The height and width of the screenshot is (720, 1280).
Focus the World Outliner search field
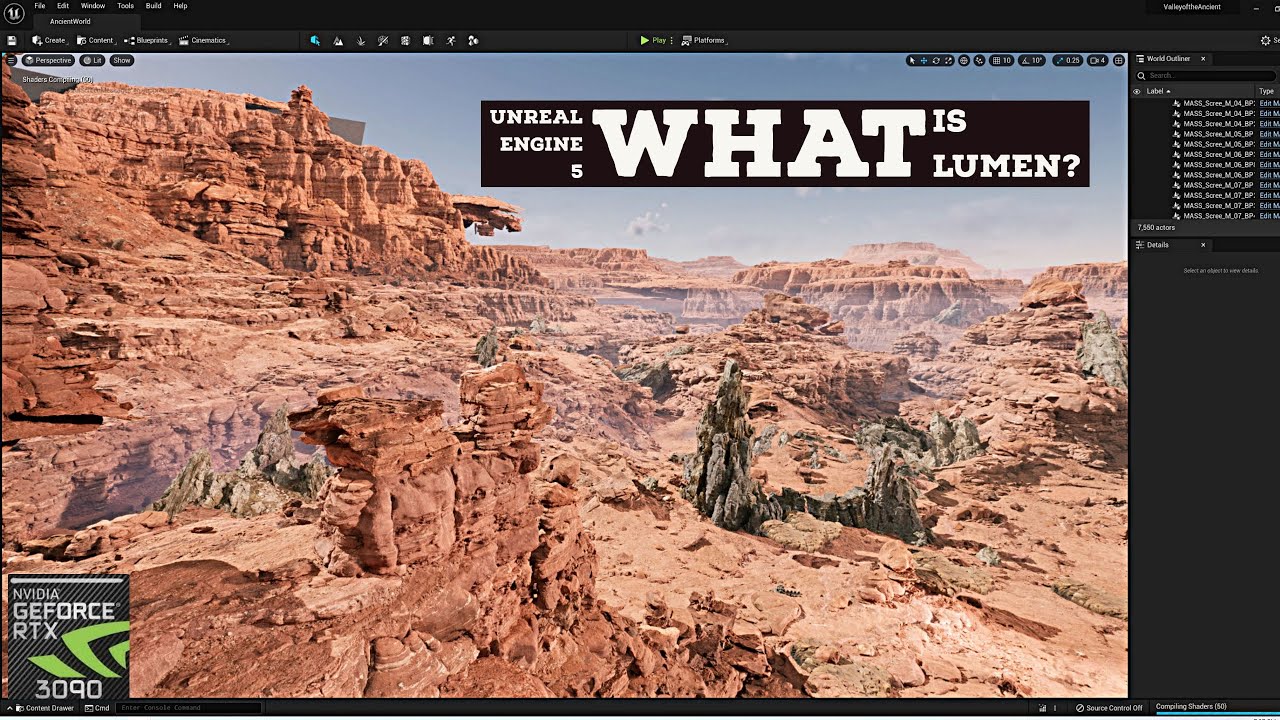[1208, 75]
